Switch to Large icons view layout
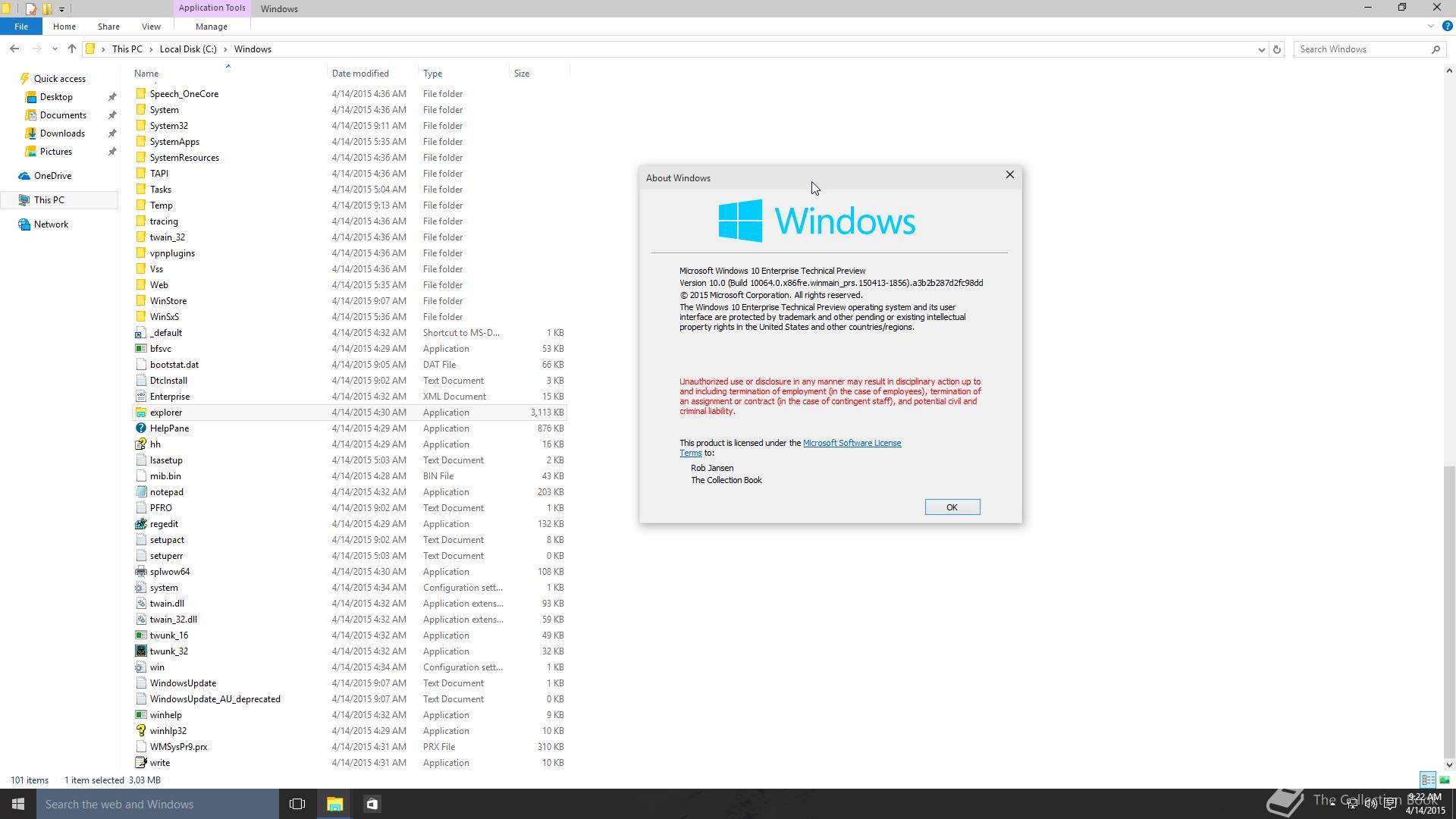 pos(1445,780)
